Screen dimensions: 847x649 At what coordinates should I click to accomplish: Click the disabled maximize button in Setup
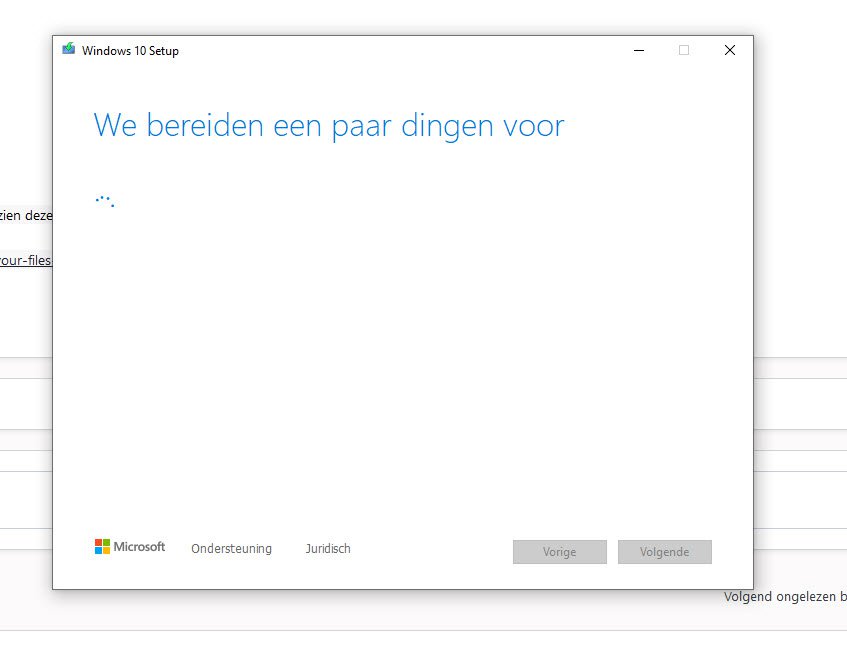click(x=684, y=50)
